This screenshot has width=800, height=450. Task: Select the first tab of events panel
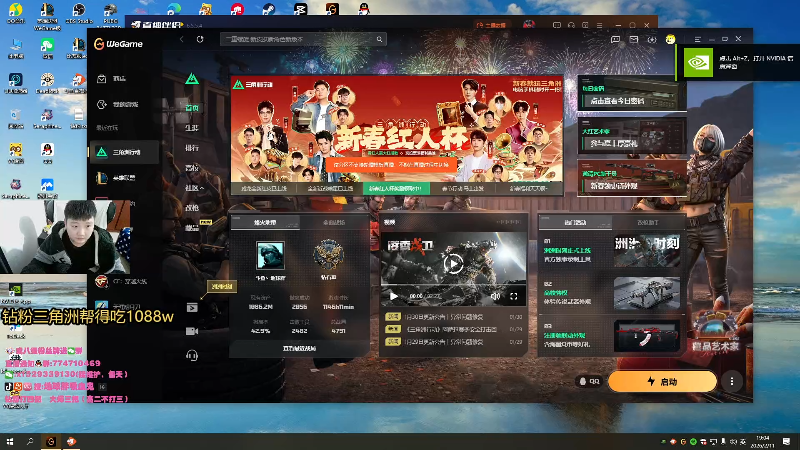point(575,222)
